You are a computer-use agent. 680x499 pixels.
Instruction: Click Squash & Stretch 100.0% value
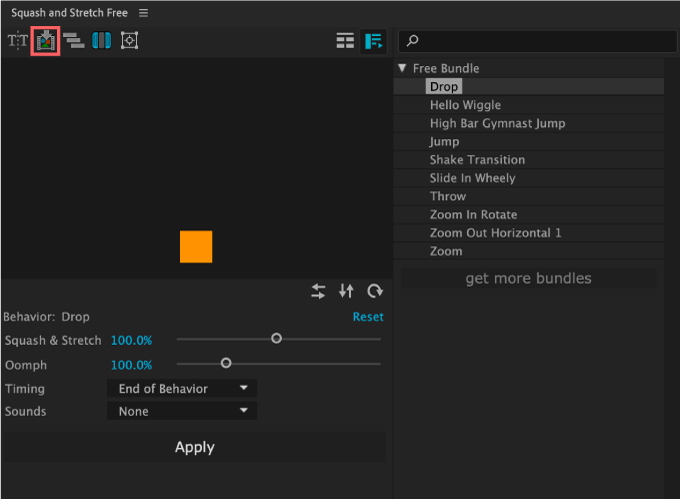tap(131, 341)
